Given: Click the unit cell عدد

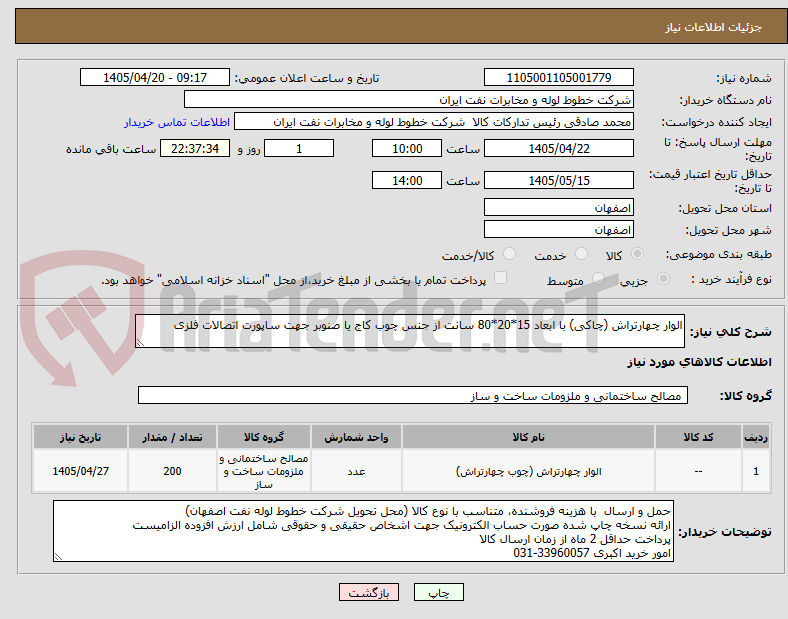Looking at the screenshot, I should [x=356, y=471].
